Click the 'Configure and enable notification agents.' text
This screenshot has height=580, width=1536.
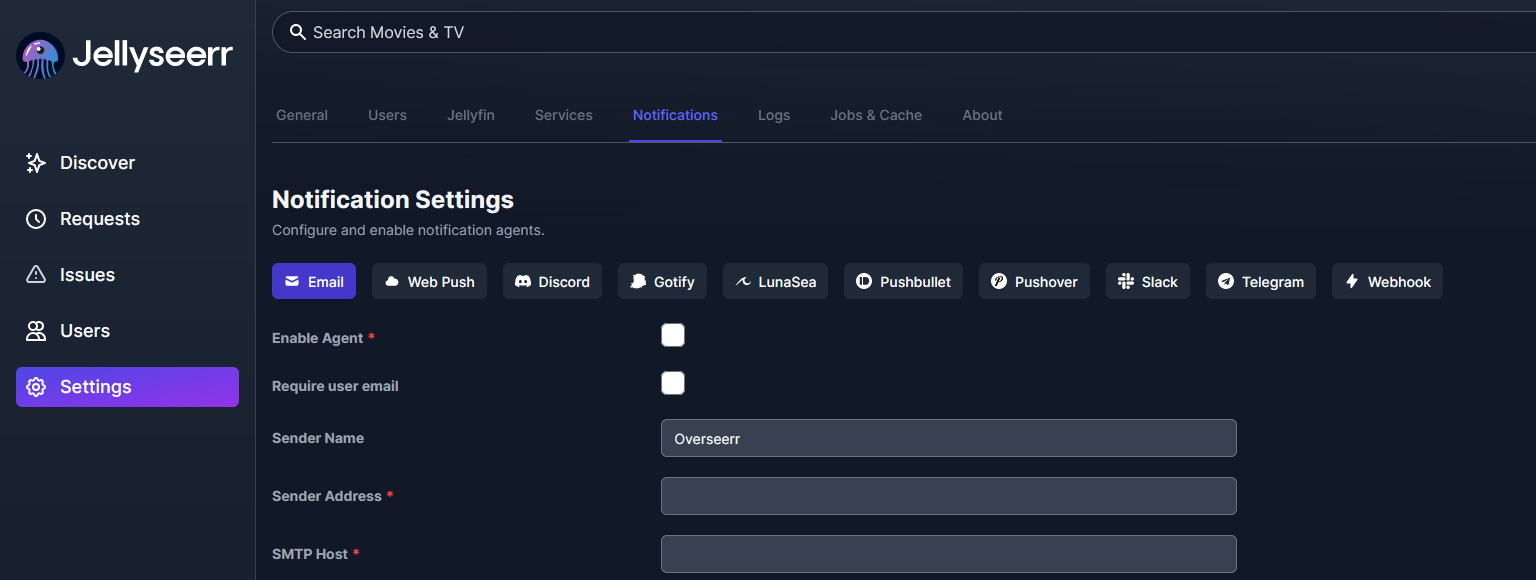pos(408,230)
